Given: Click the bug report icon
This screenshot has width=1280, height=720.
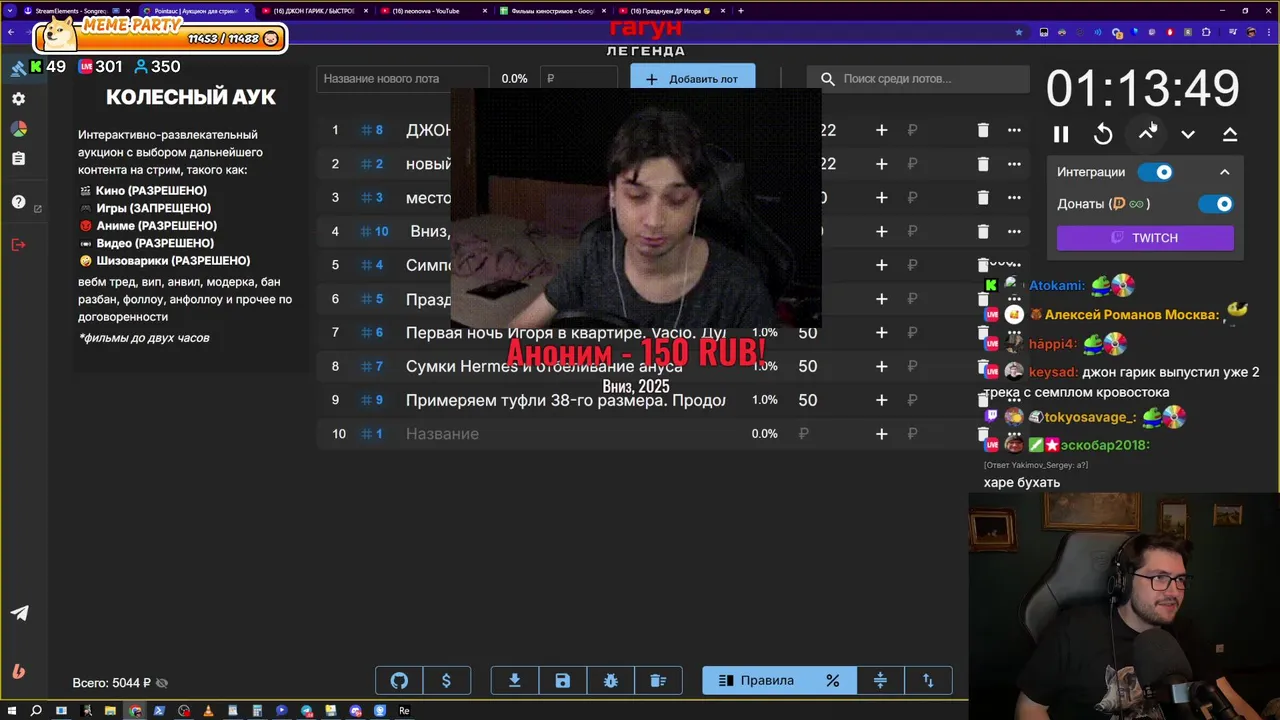Looking at the screenshot, I should tap(610, 681).
